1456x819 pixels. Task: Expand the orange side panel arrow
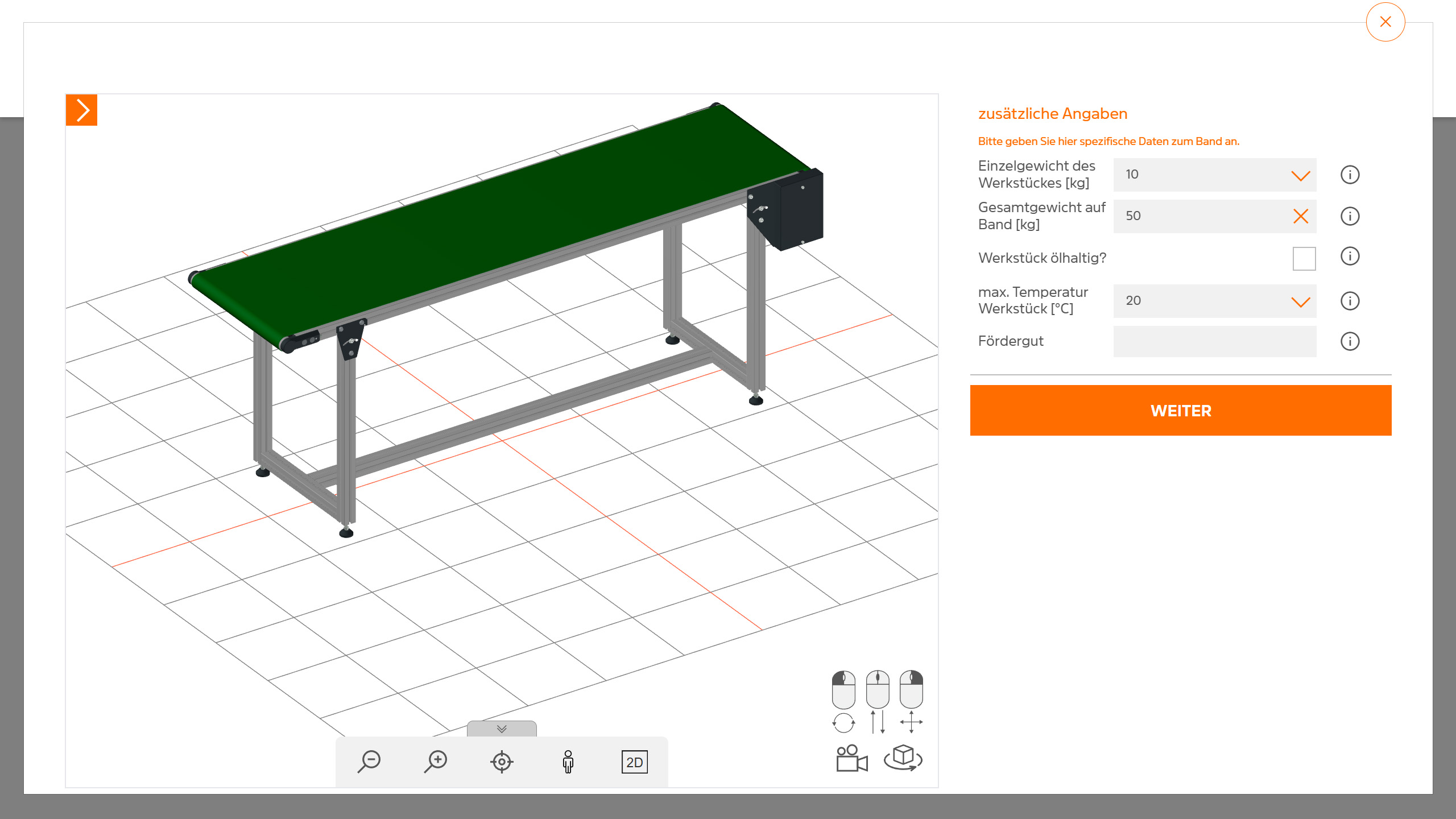pos(82,110)
